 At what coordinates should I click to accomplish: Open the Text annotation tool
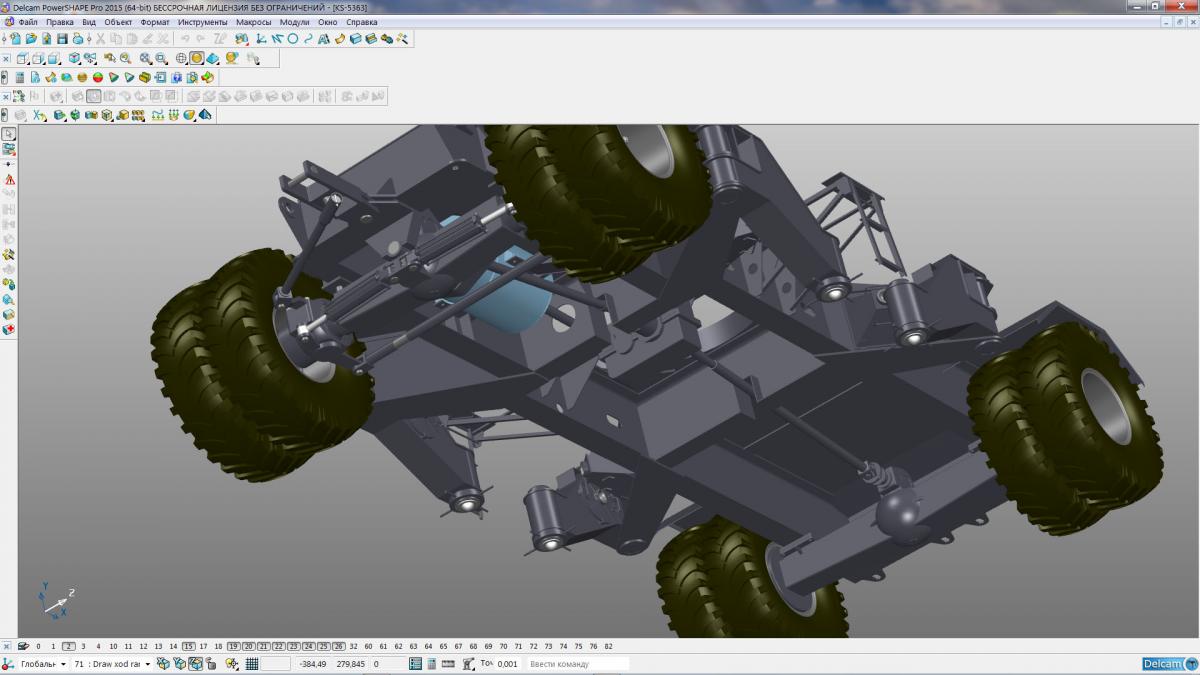(324, 39)
